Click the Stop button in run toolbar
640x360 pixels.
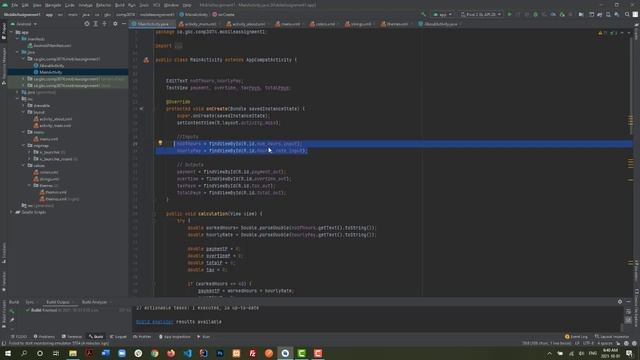click(571, 14)
